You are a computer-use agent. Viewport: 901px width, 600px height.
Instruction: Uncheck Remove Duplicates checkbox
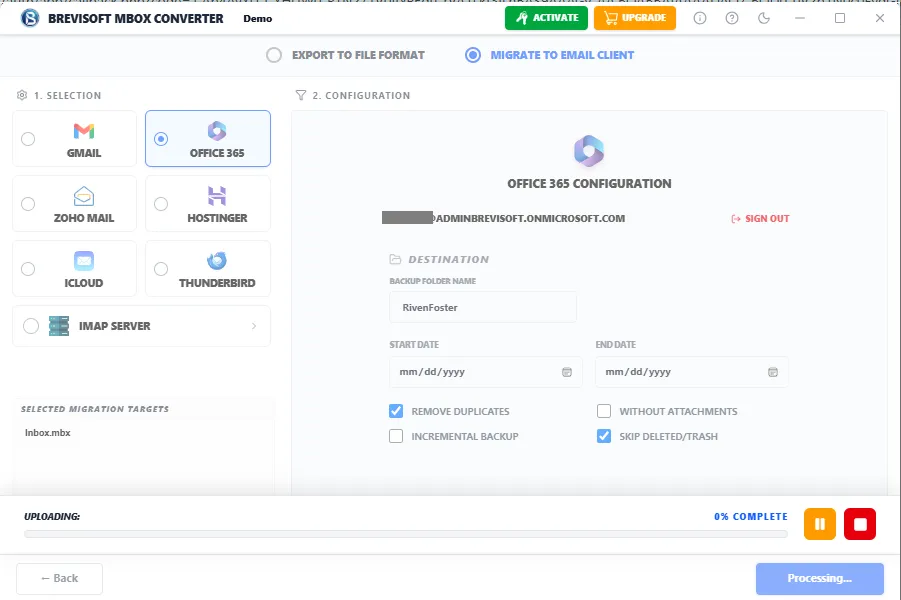point(396,411)
